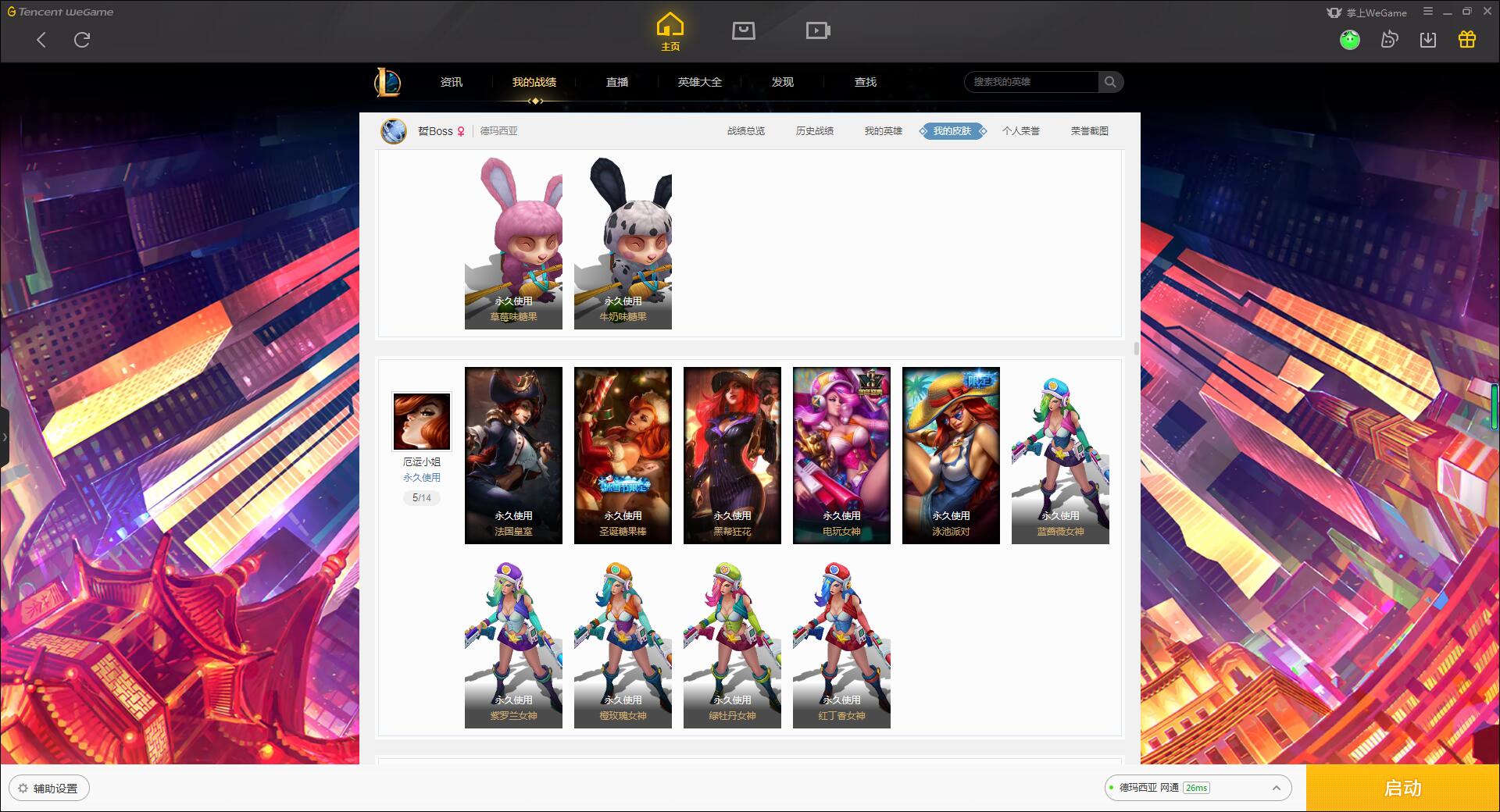Open the hamburger menu icon in title bar
The image size is (1500, 812).
coord(1428,12)
